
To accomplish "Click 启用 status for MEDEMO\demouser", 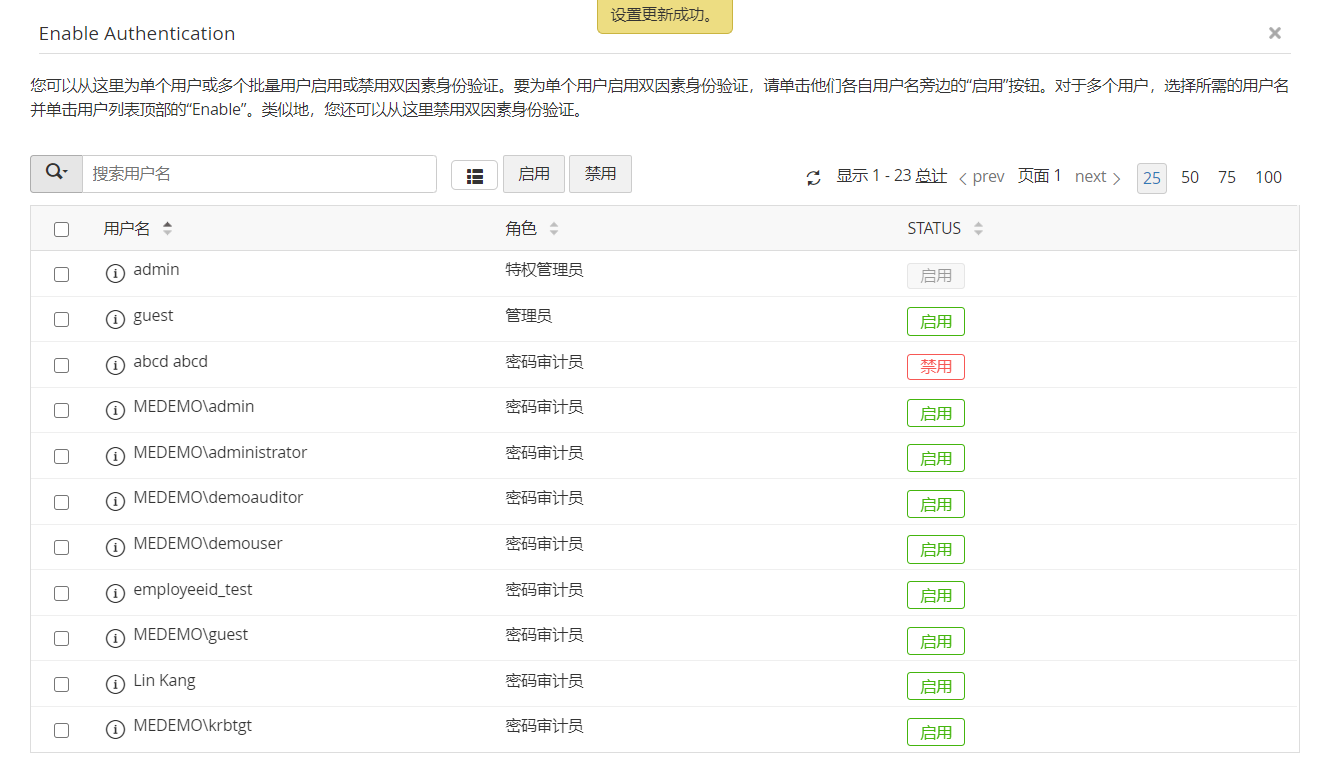I will click(x=936, y=549).
